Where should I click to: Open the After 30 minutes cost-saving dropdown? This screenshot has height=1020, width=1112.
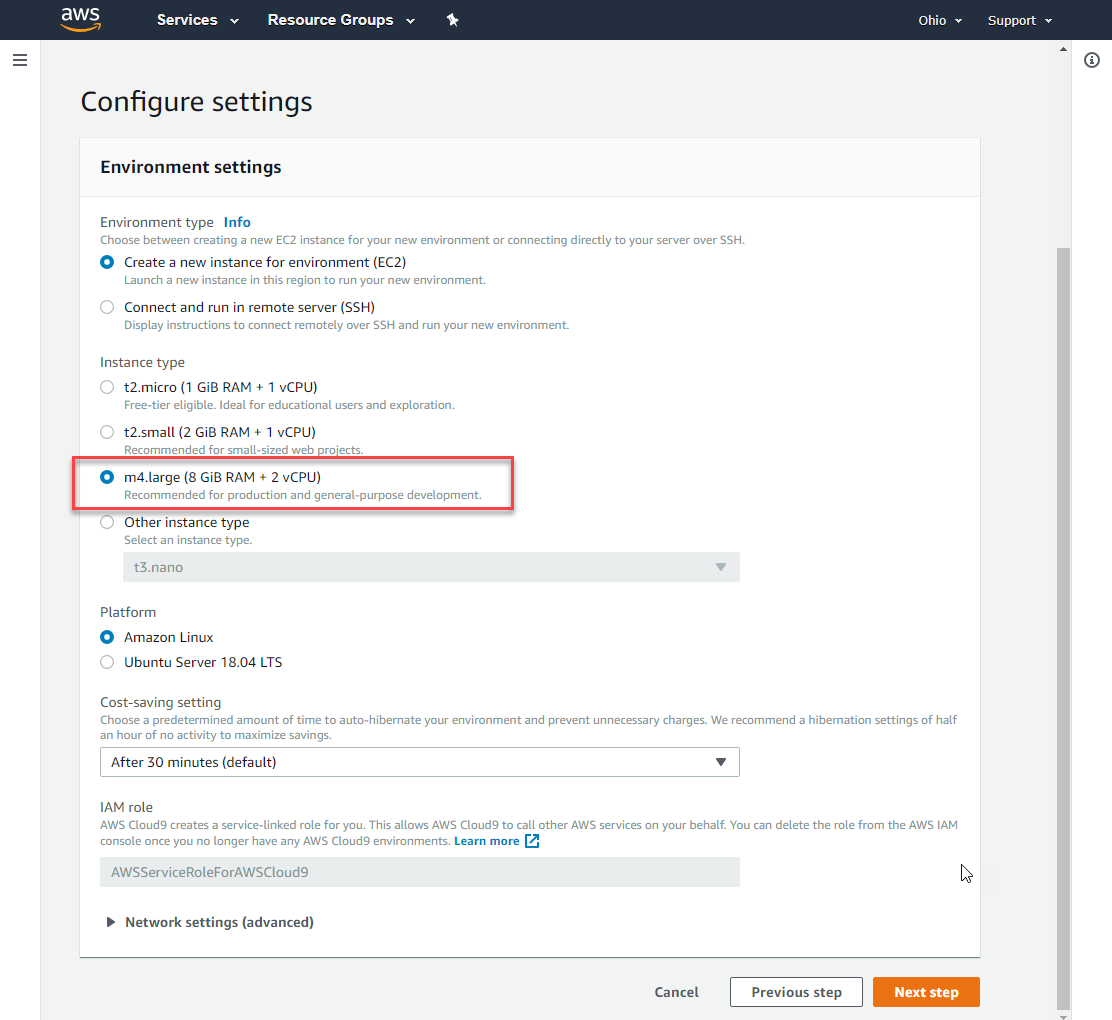click(x=420, y=762)
